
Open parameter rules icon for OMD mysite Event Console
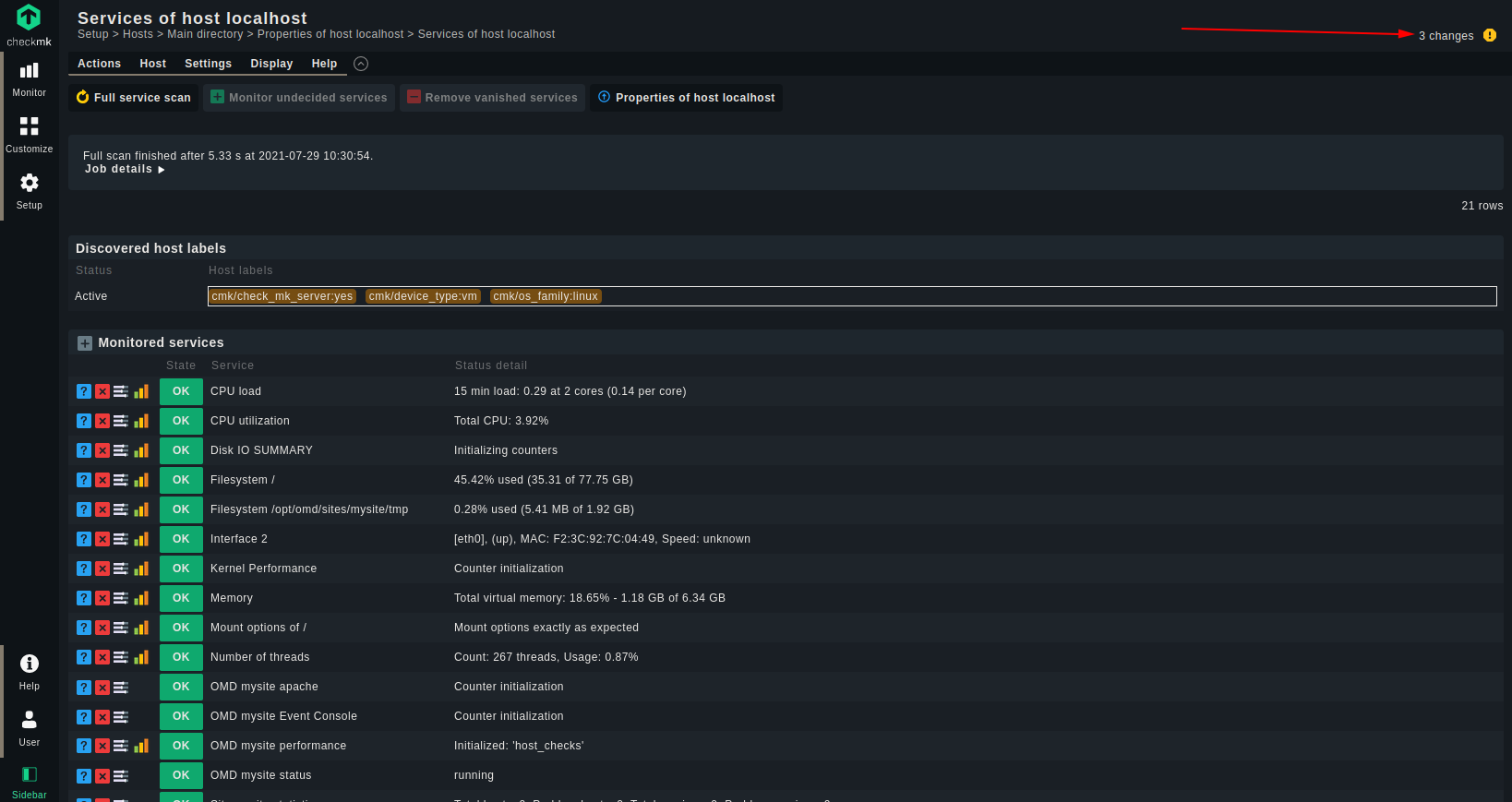click(121, 717)
